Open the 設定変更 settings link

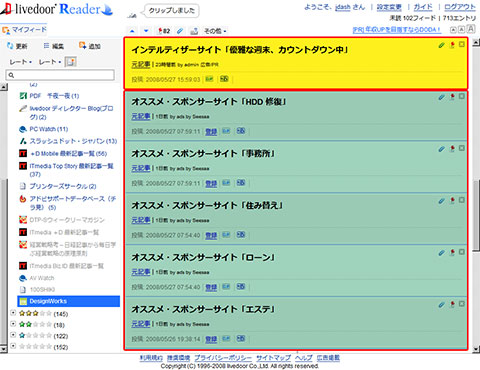pos(389,7)
